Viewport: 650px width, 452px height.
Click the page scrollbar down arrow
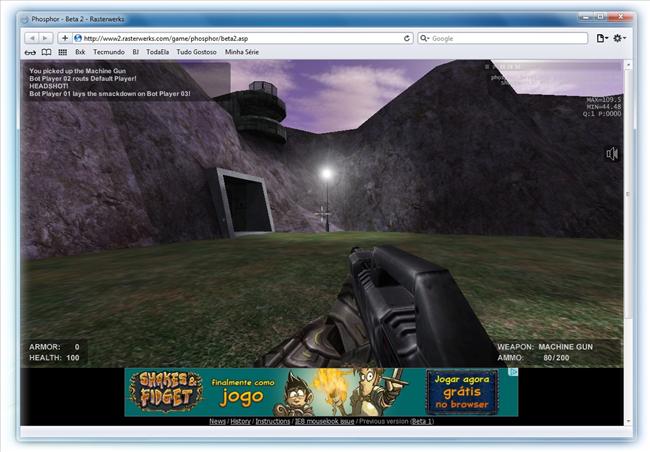click(x=628, y=421)
